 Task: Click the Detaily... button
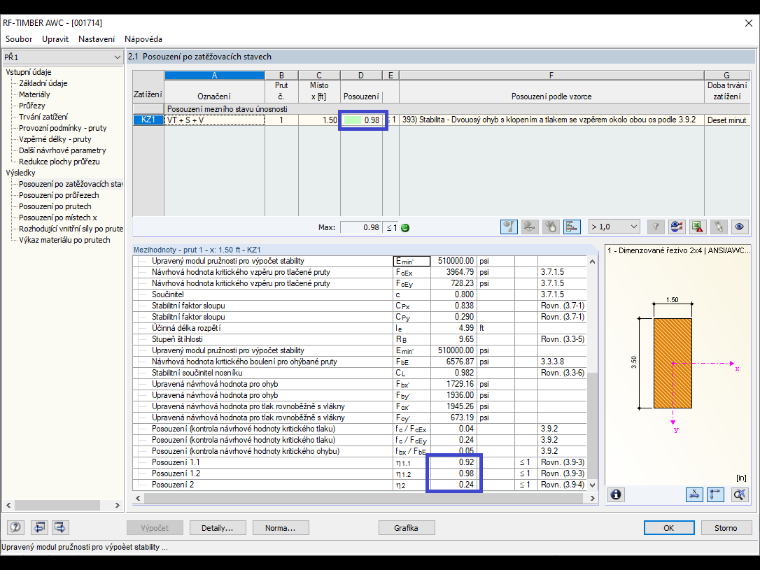coord(218,528)
